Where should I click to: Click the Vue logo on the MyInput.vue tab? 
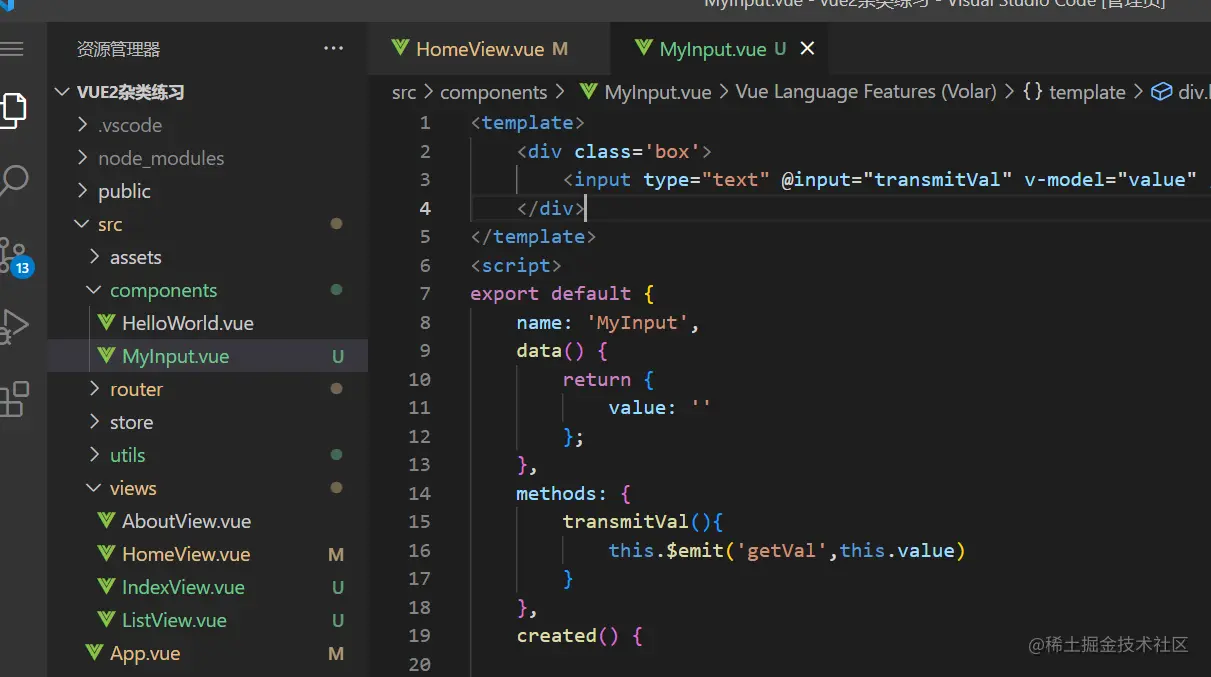click(644, 48)
